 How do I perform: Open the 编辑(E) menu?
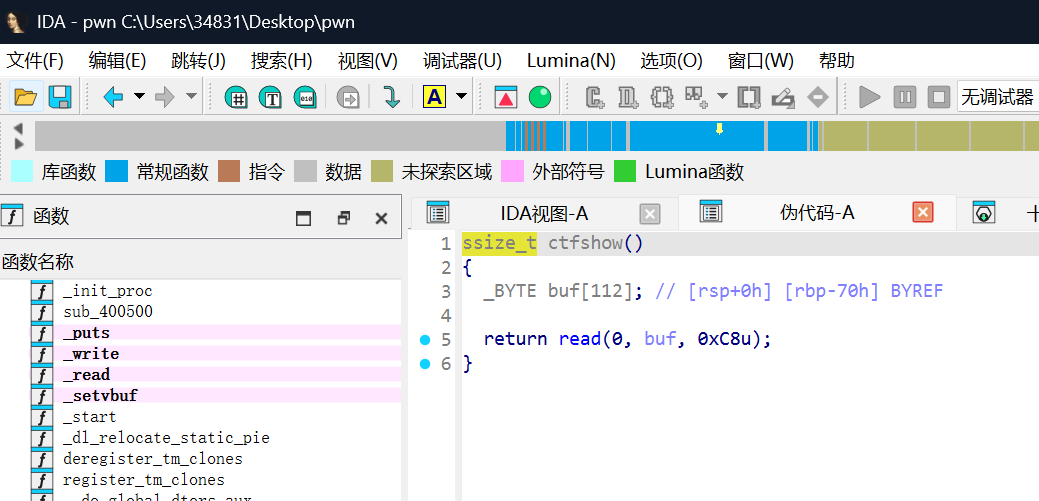click(117, 61)
